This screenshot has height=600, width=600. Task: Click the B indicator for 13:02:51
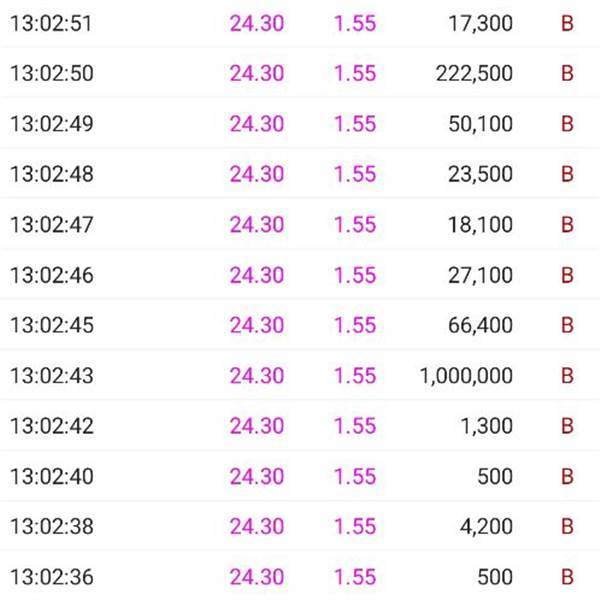[567, 23]
